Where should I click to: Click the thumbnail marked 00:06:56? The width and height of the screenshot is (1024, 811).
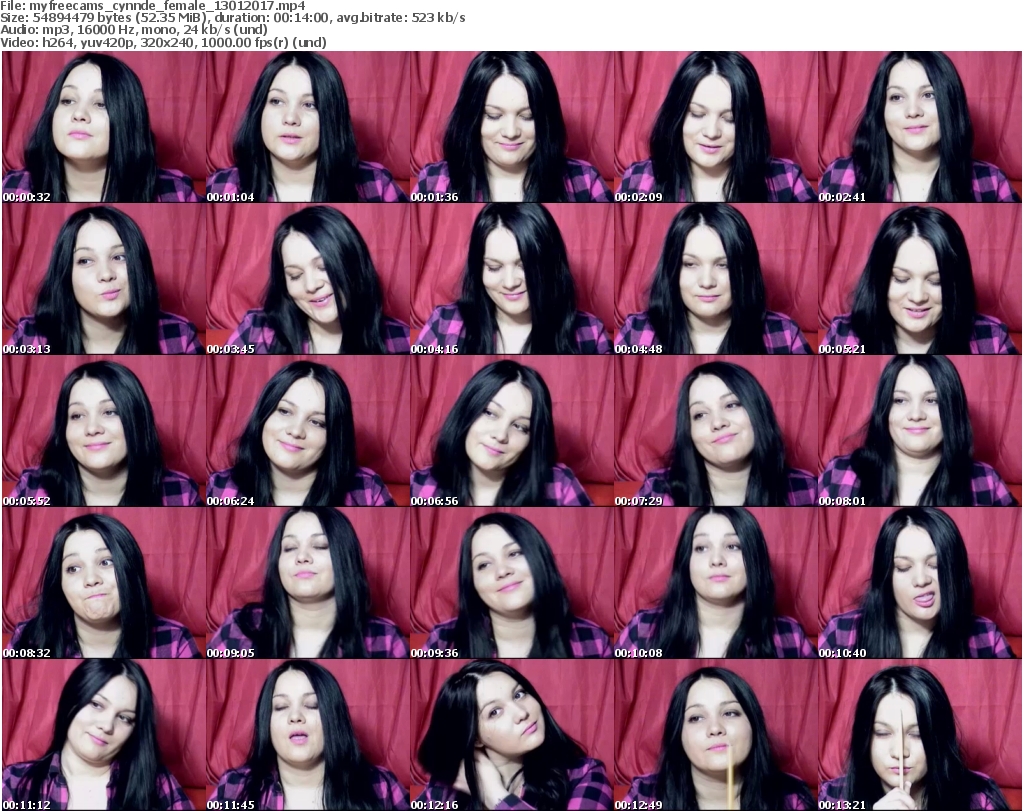pyautogui.click(x=511, y=431)
